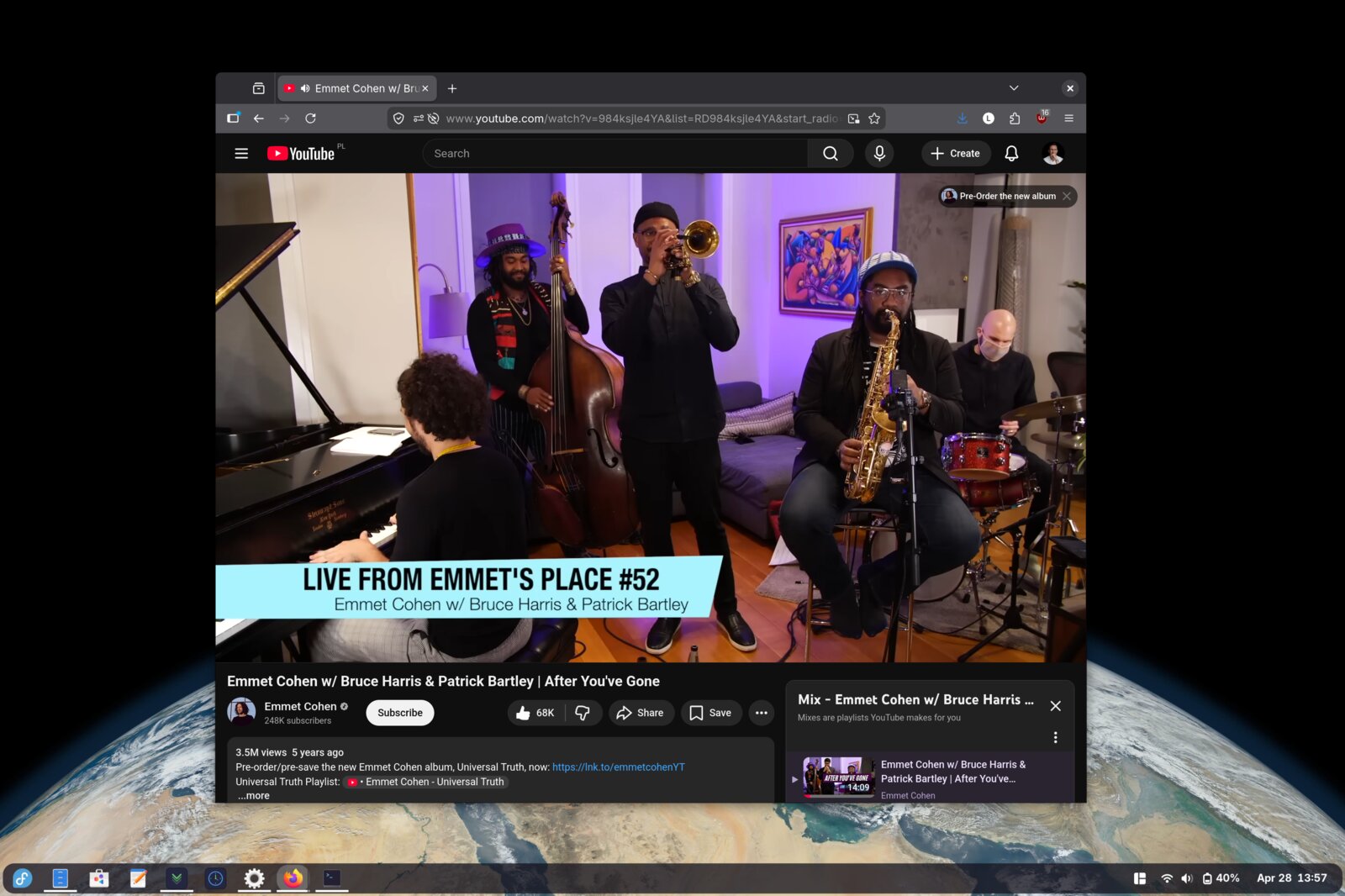Image resolution: width=1345 pixels, height=896 pixels.
Task: Open the Firefox application menu
Action: (x=1068, y=119)
